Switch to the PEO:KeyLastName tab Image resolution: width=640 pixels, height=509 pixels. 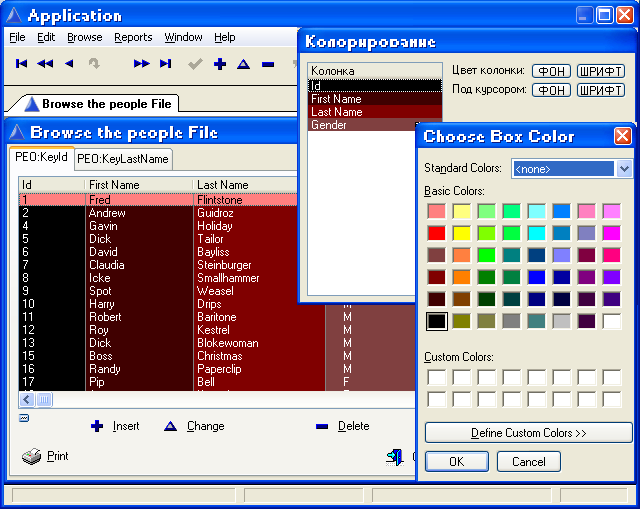(x=124, y=158)
